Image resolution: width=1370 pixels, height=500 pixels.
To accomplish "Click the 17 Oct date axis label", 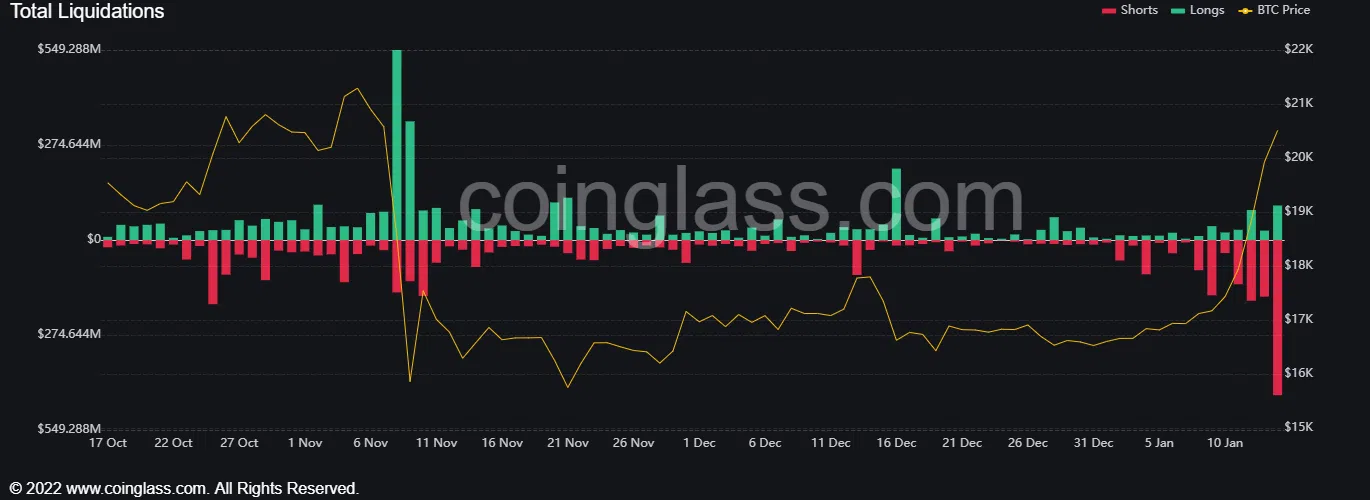I will pyautogui.click(x=108, y=443).
